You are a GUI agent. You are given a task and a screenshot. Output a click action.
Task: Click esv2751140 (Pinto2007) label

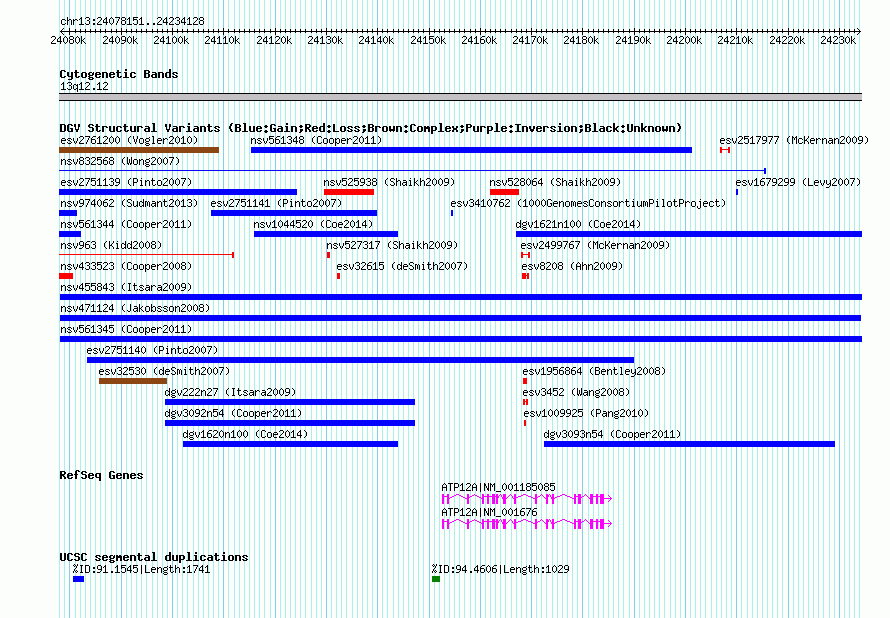coord(152,350)
